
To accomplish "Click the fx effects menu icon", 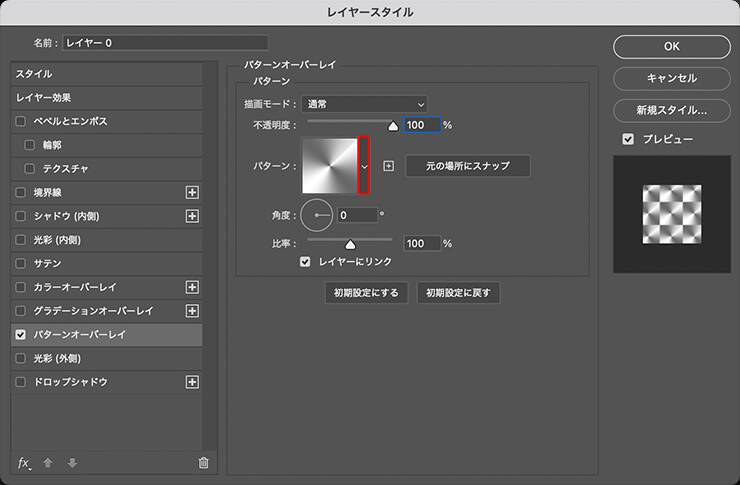I will pos(25,462).
